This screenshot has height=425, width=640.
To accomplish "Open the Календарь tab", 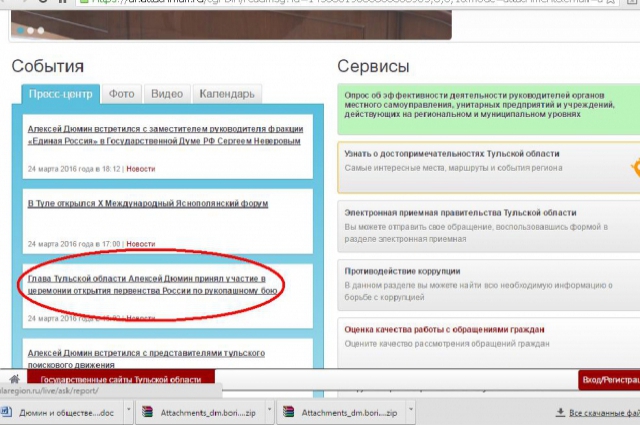I will click(226, 94).
